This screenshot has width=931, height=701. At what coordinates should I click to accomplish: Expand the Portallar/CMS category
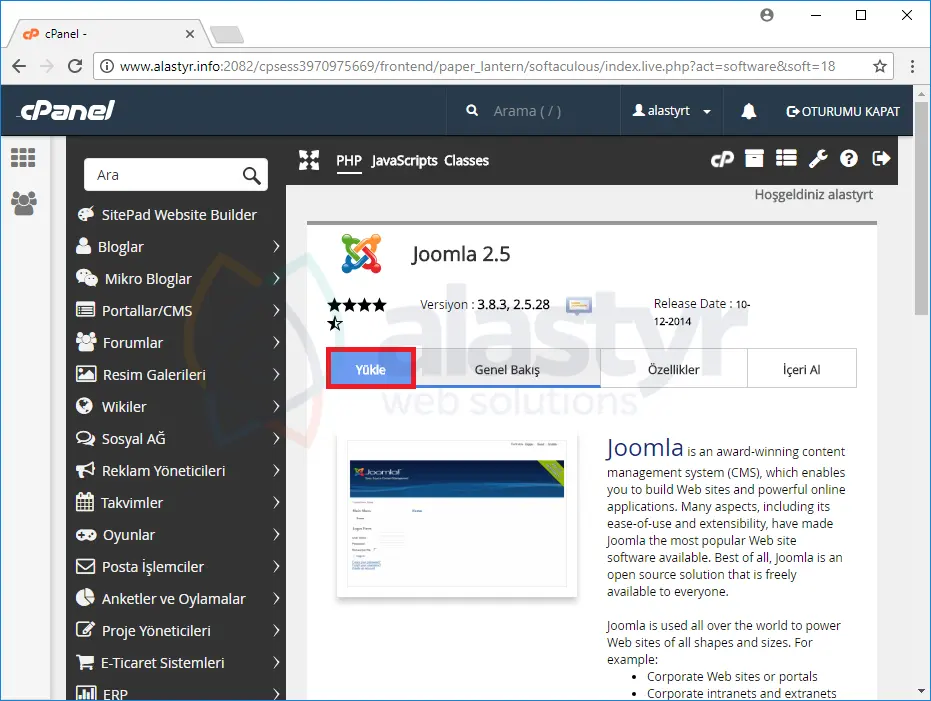coord(176,310)
